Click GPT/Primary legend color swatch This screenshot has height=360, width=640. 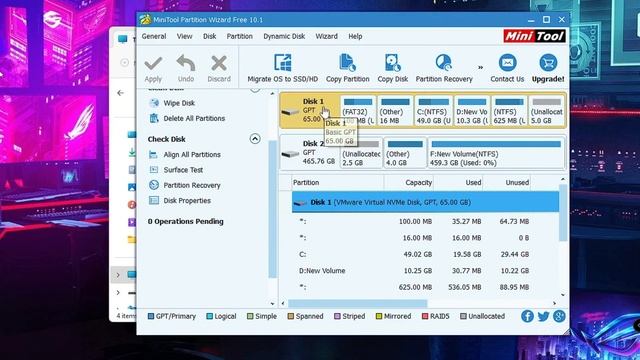[151, 316]
